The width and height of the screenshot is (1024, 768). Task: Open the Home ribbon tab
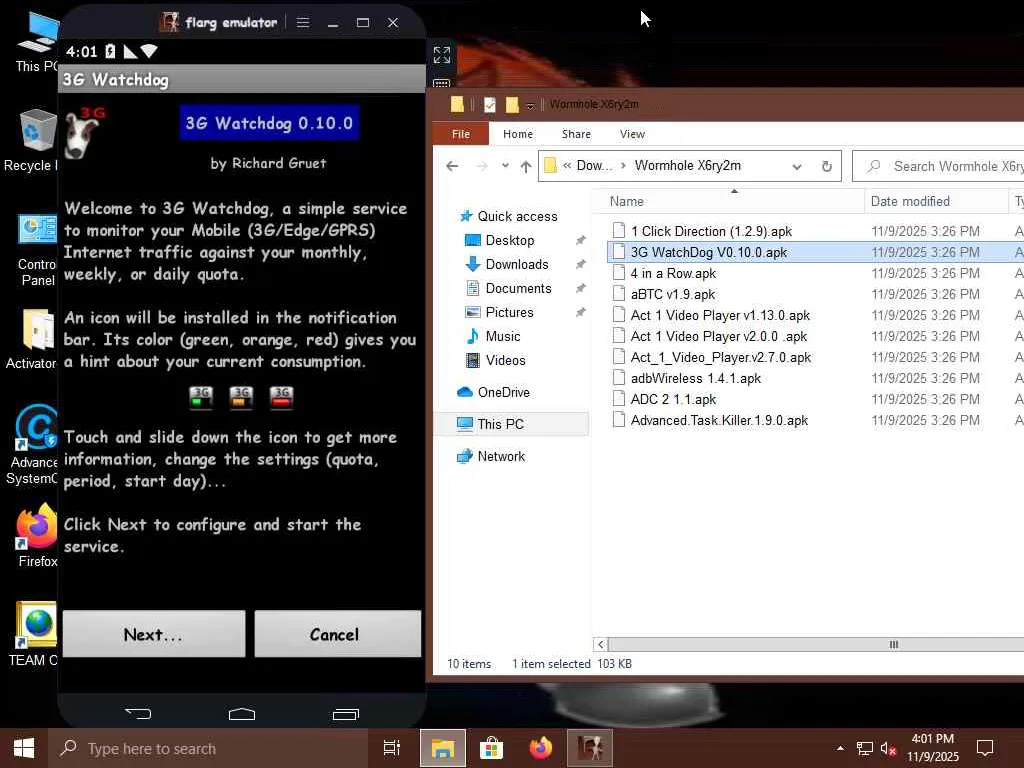[x=518, y=134]
